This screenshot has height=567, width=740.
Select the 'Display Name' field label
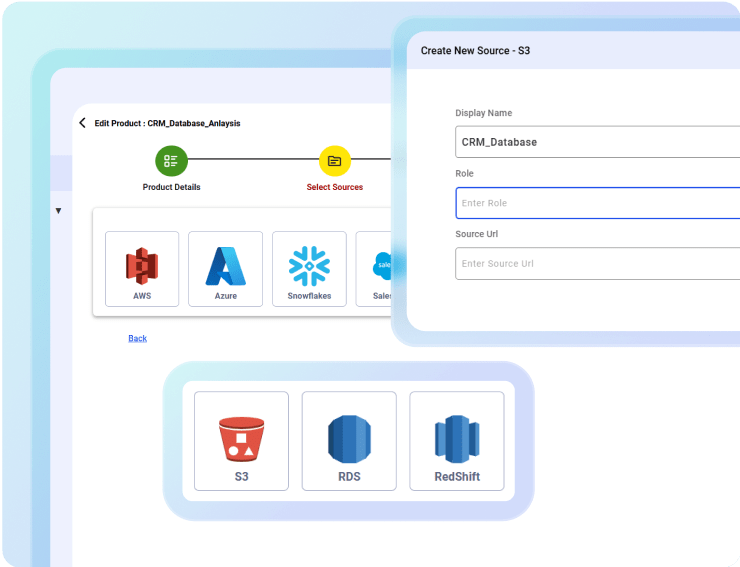click(x=483, y=113)
